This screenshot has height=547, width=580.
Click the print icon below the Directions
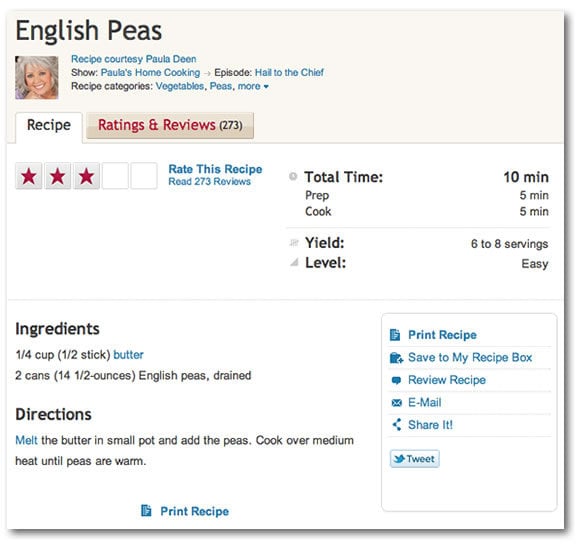click(x=146, y=511)
